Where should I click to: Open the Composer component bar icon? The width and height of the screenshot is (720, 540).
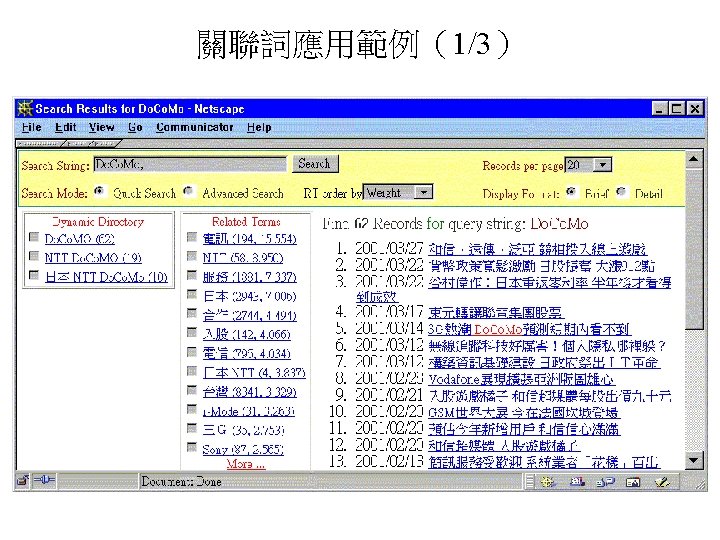pyautogui.click(x=662, y=482)
